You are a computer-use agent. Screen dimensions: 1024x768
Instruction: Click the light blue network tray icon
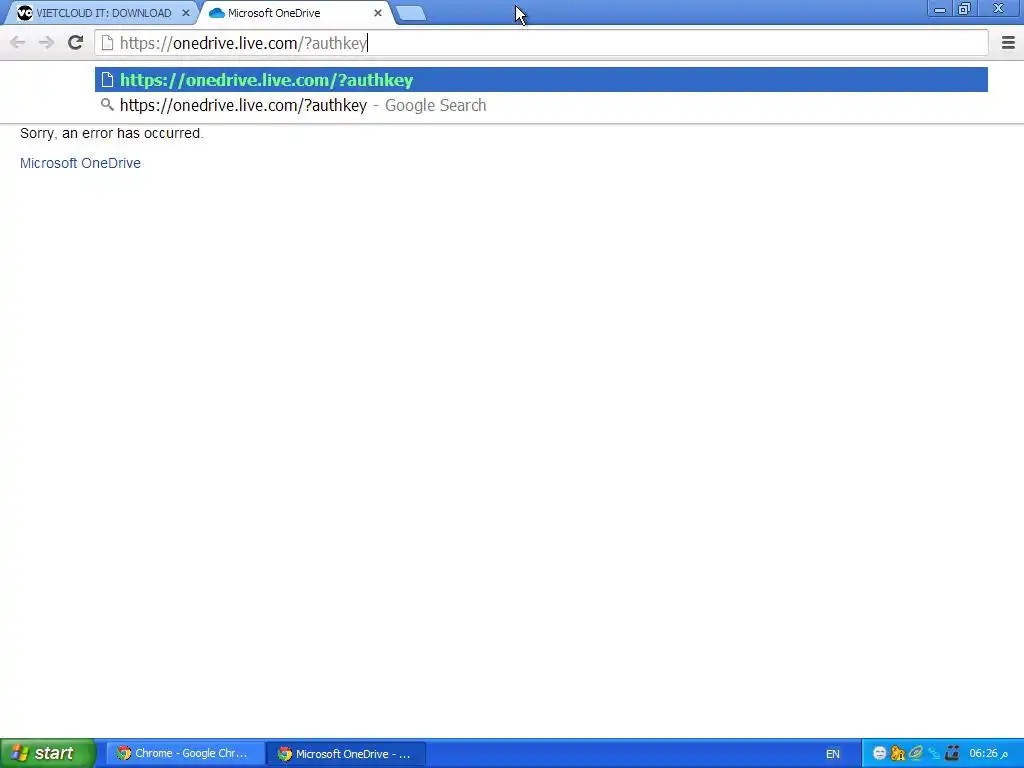click(x=934, y=754)
